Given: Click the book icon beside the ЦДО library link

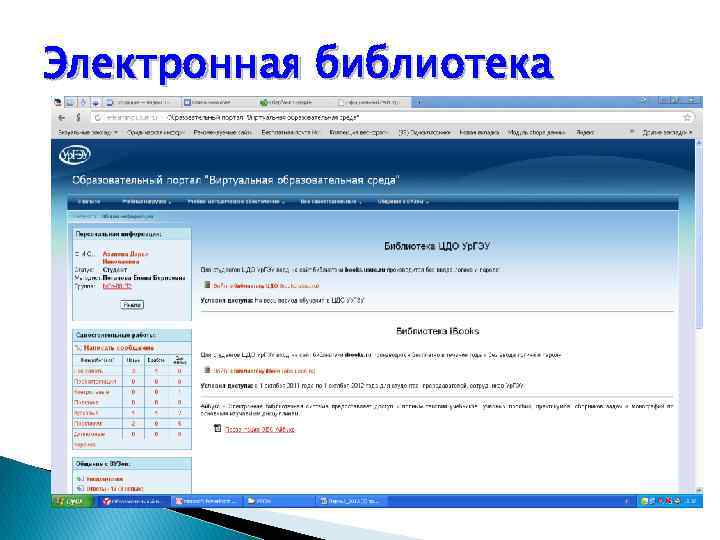Looking at the screenshot, I should [x=207, y=285].
